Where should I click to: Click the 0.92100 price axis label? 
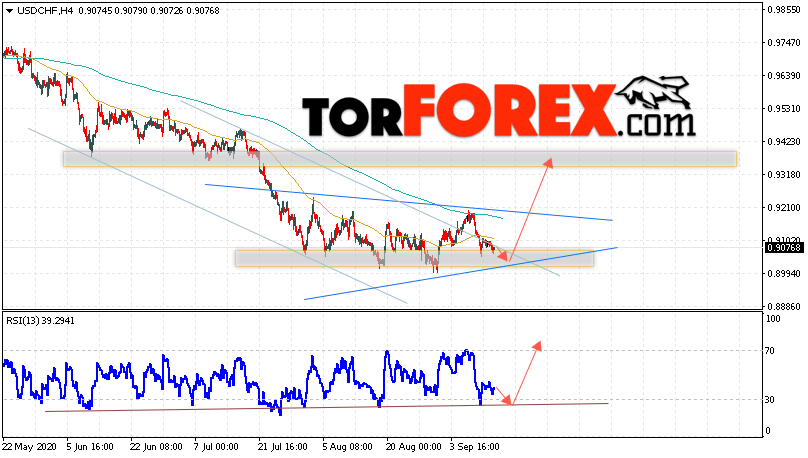[783, 207]
